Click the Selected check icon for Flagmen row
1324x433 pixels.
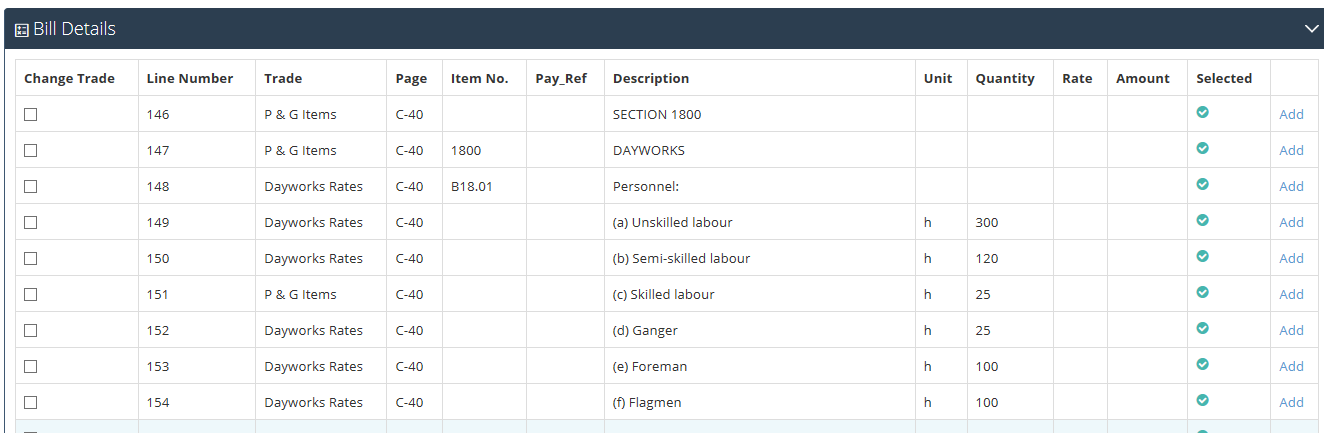[x=1203, y=400]
